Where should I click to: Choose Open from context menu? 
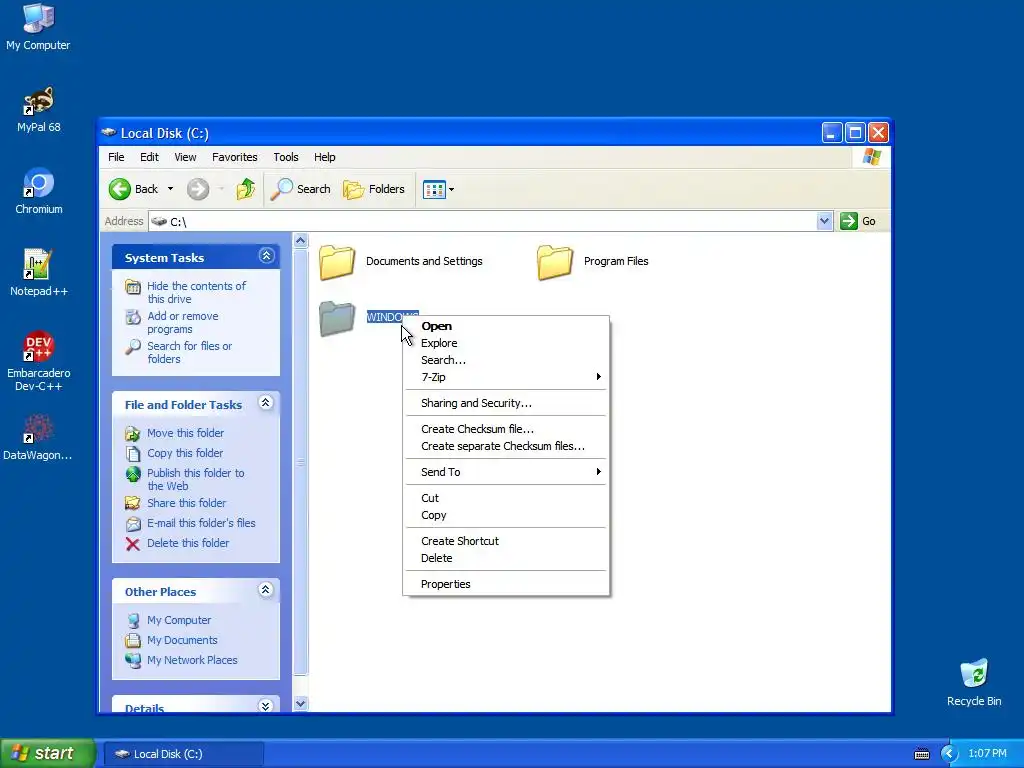pos(506,327)
